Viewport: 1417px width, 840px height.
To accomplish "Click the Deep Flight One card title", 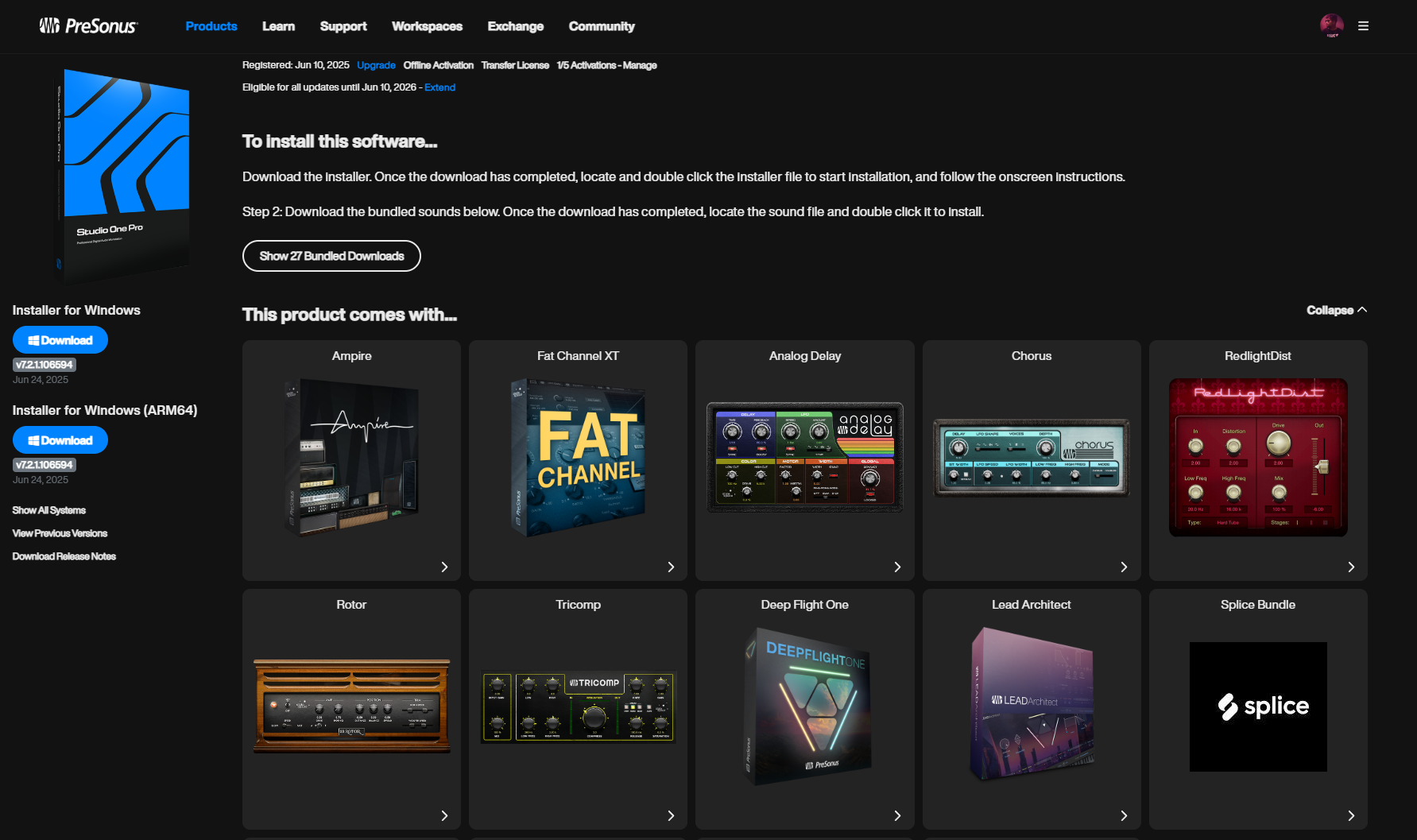I will click(x=805, y=605).
